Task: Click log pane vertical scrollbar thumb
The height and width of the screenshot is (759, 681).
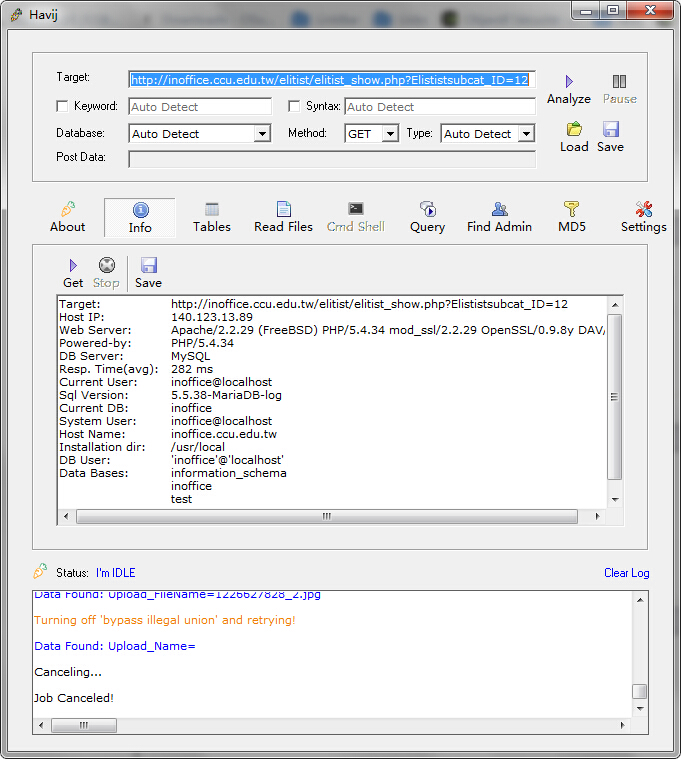Action: tap(639, 691)
